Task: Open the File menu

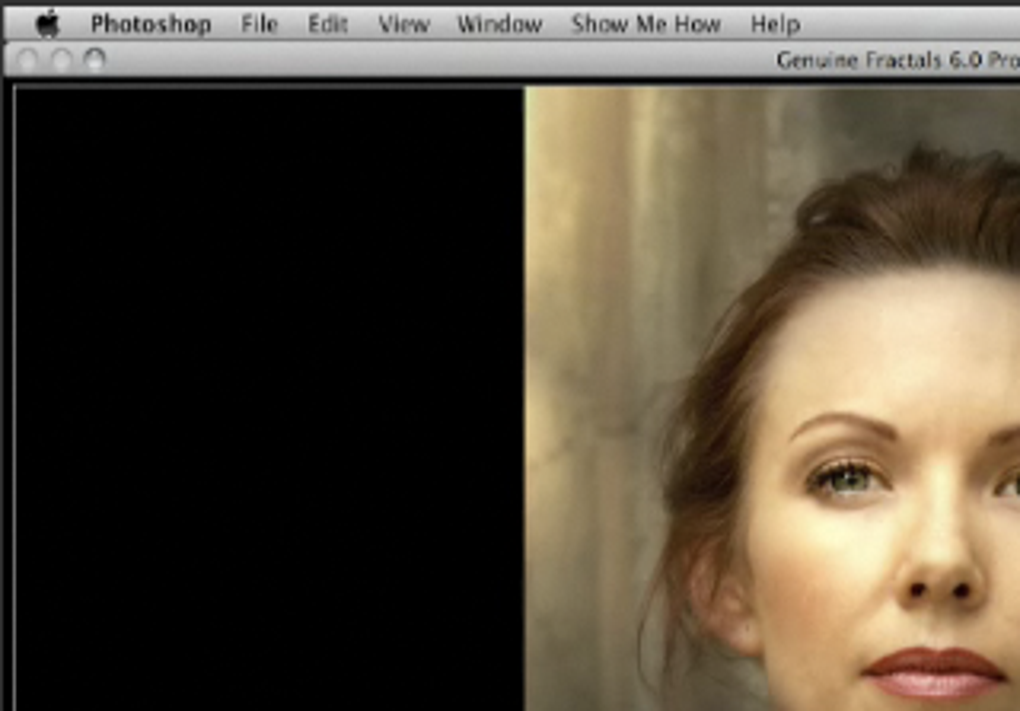Action: 260,25
